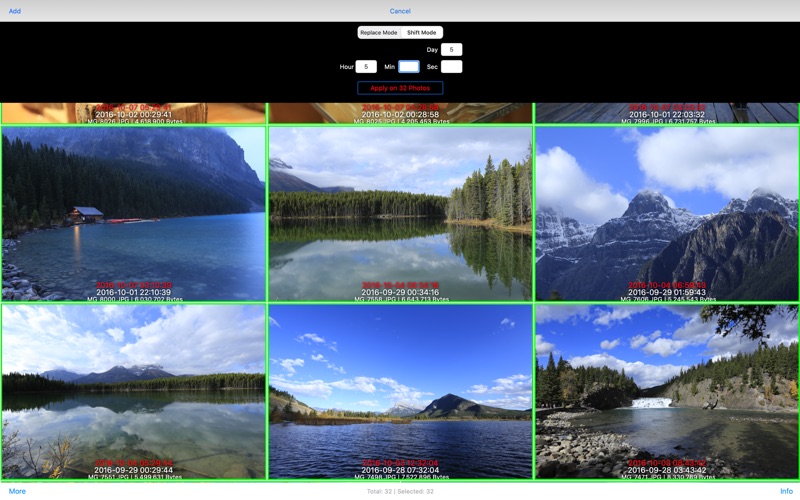The width and height of the screenshot is (800, 500).
Task: Click the Hour label
Action: point(346,67)
